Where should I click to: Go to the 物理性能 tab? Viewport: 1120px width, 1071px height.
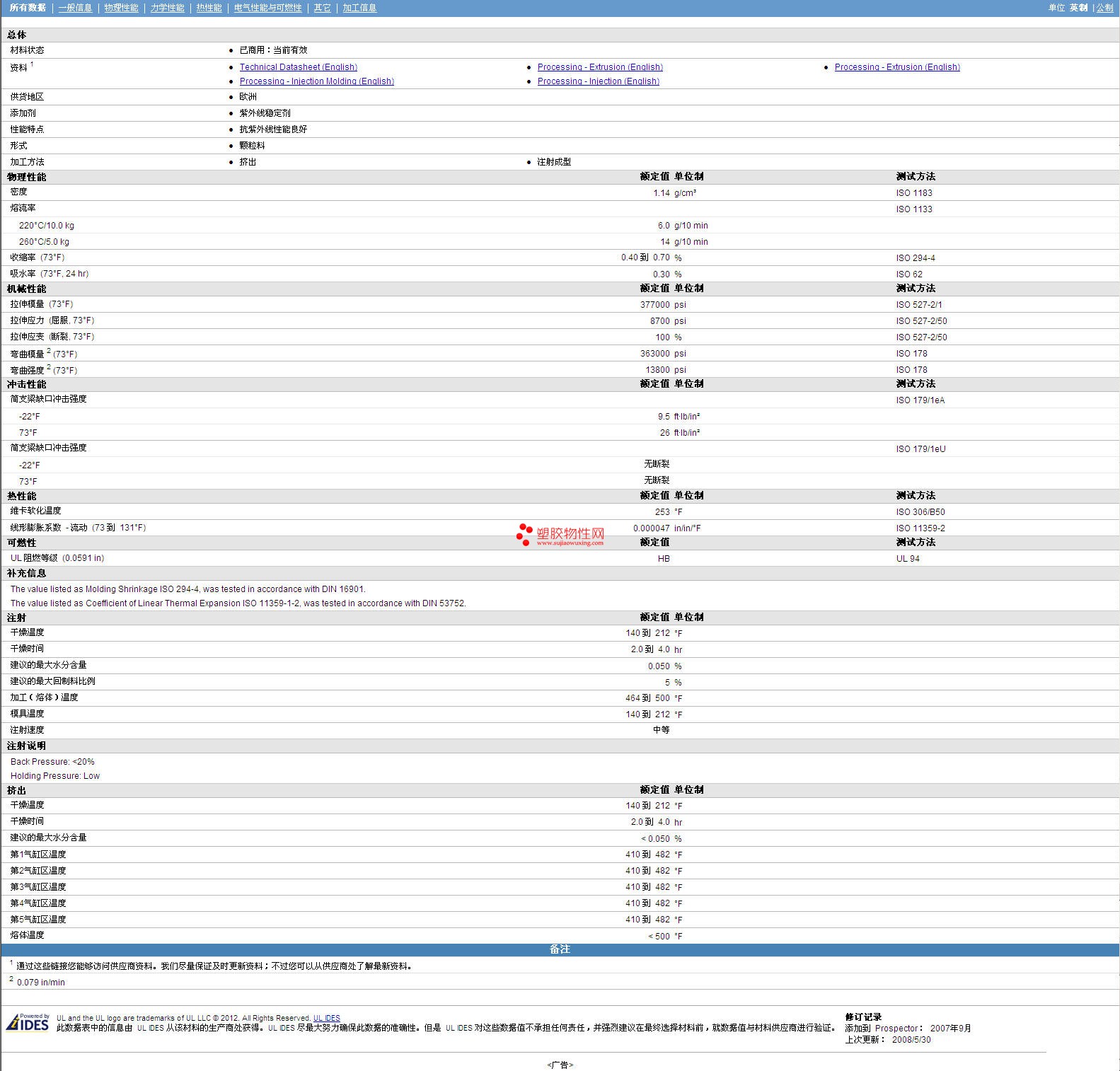[x=121, y=8]
